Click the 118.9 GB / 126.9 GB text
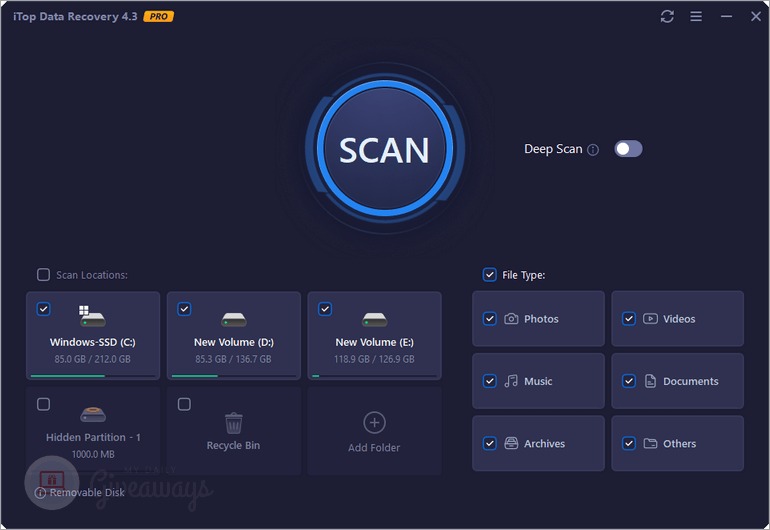770x530 pixels. 374,359
